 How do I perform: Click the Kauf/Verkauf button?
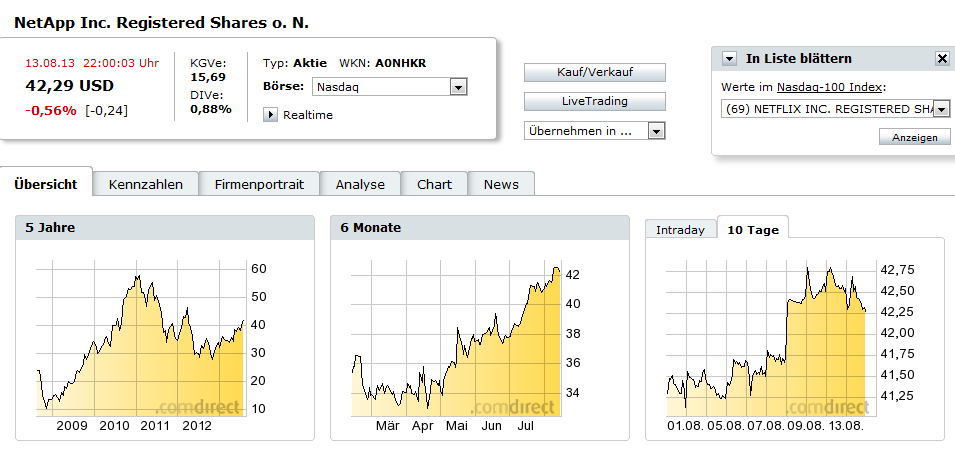[x=594, y=72]
